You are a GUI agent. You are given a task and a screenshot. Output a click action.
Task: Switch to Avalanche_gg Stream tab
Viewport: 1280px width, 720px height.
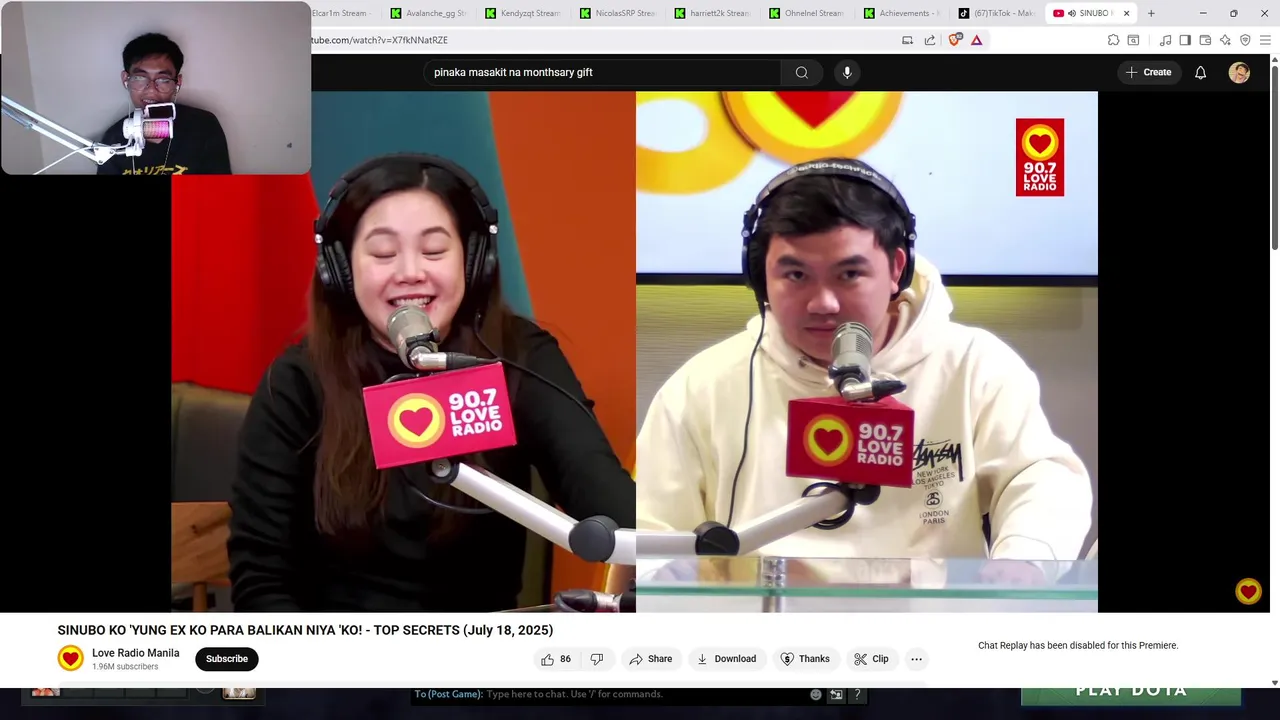429,13
